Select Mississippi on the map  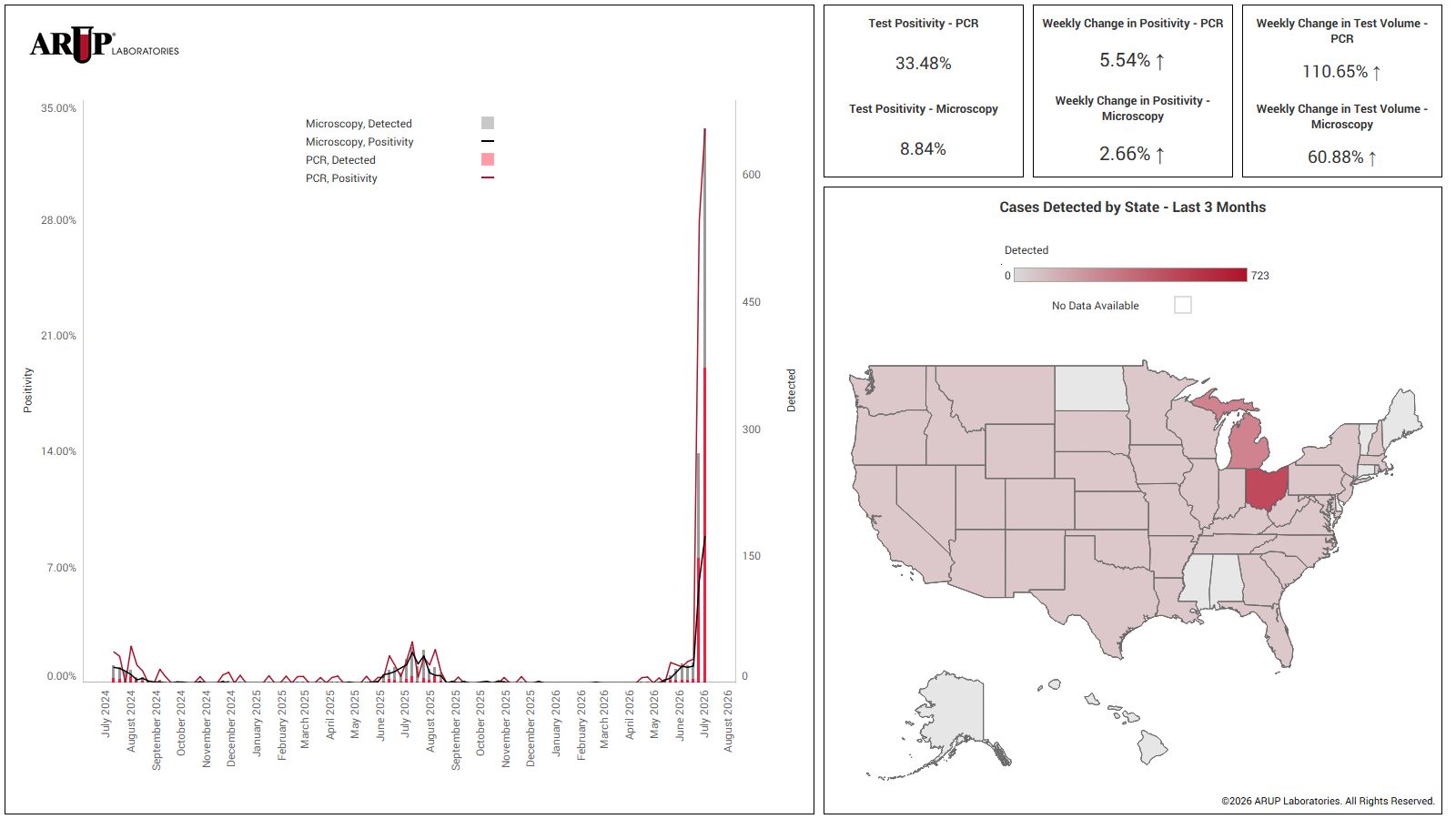click(1197, 581)
